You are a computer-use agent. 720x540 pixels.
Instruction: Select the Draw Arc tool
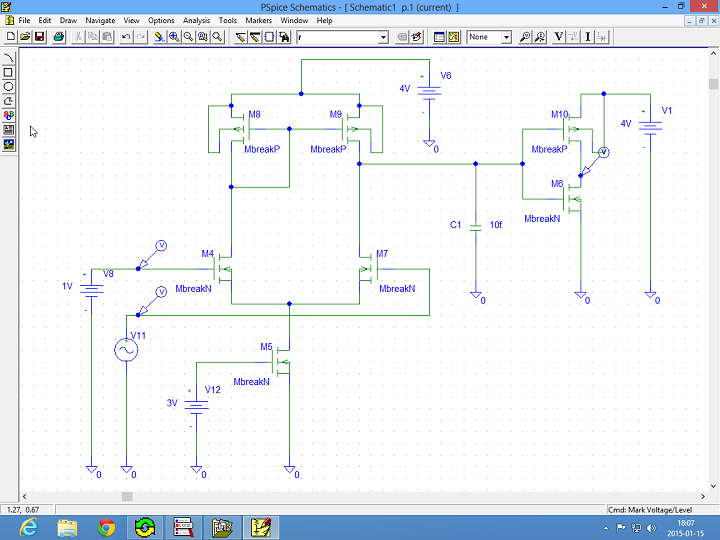9,58
